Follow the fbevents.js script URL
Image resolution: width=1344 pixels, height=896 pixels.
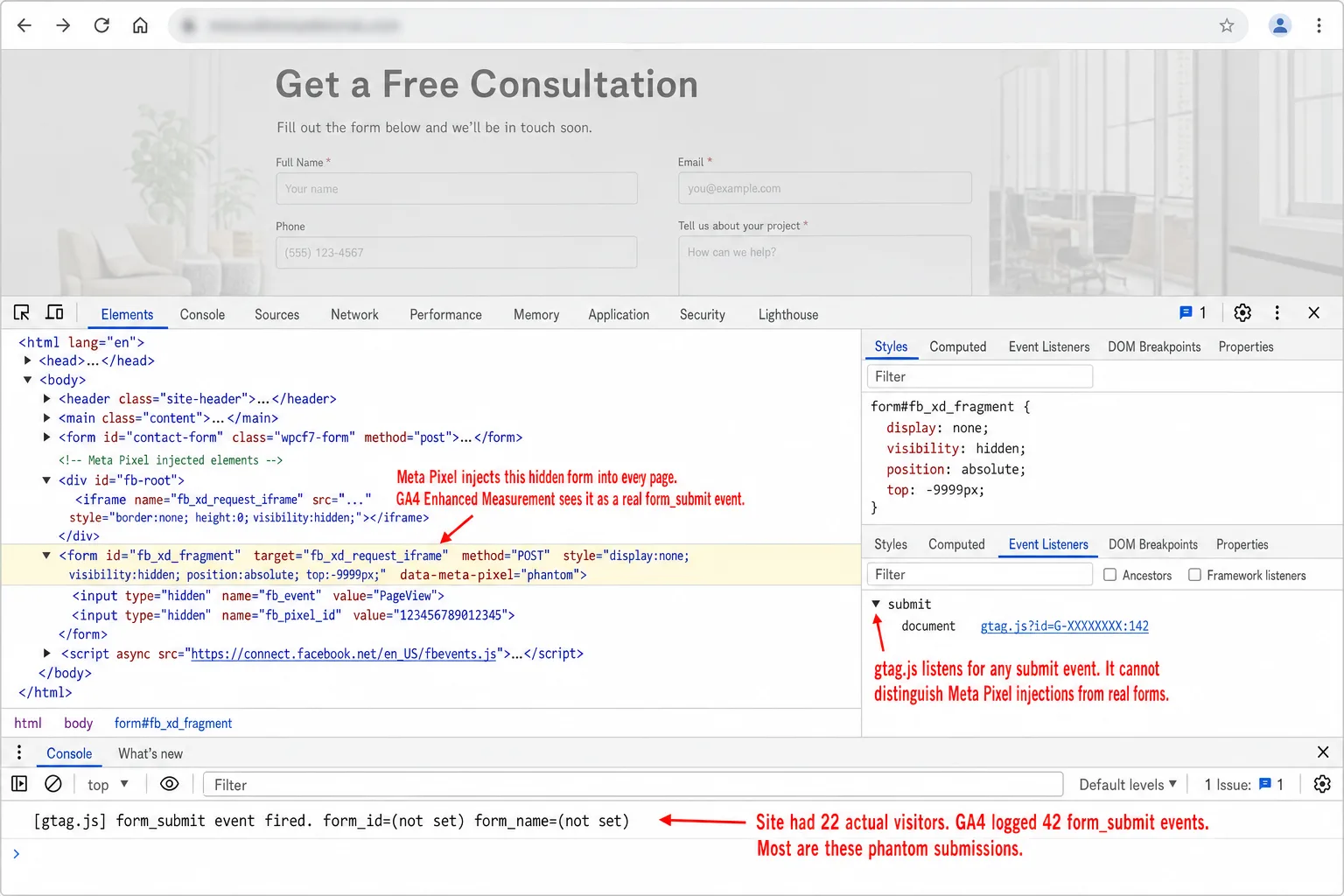344,654
